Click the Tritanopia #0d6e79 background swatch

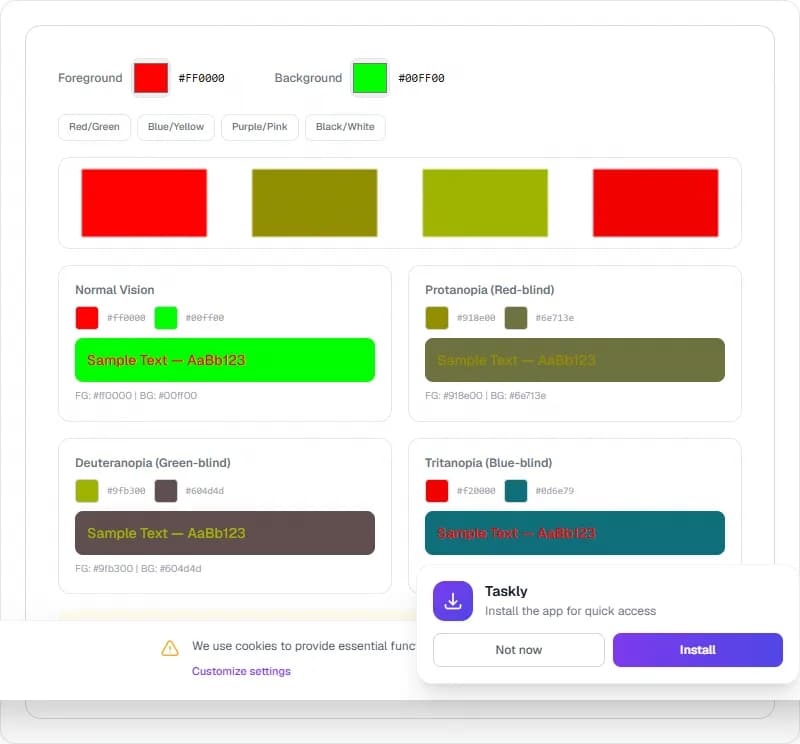click(x=516, y=491)
